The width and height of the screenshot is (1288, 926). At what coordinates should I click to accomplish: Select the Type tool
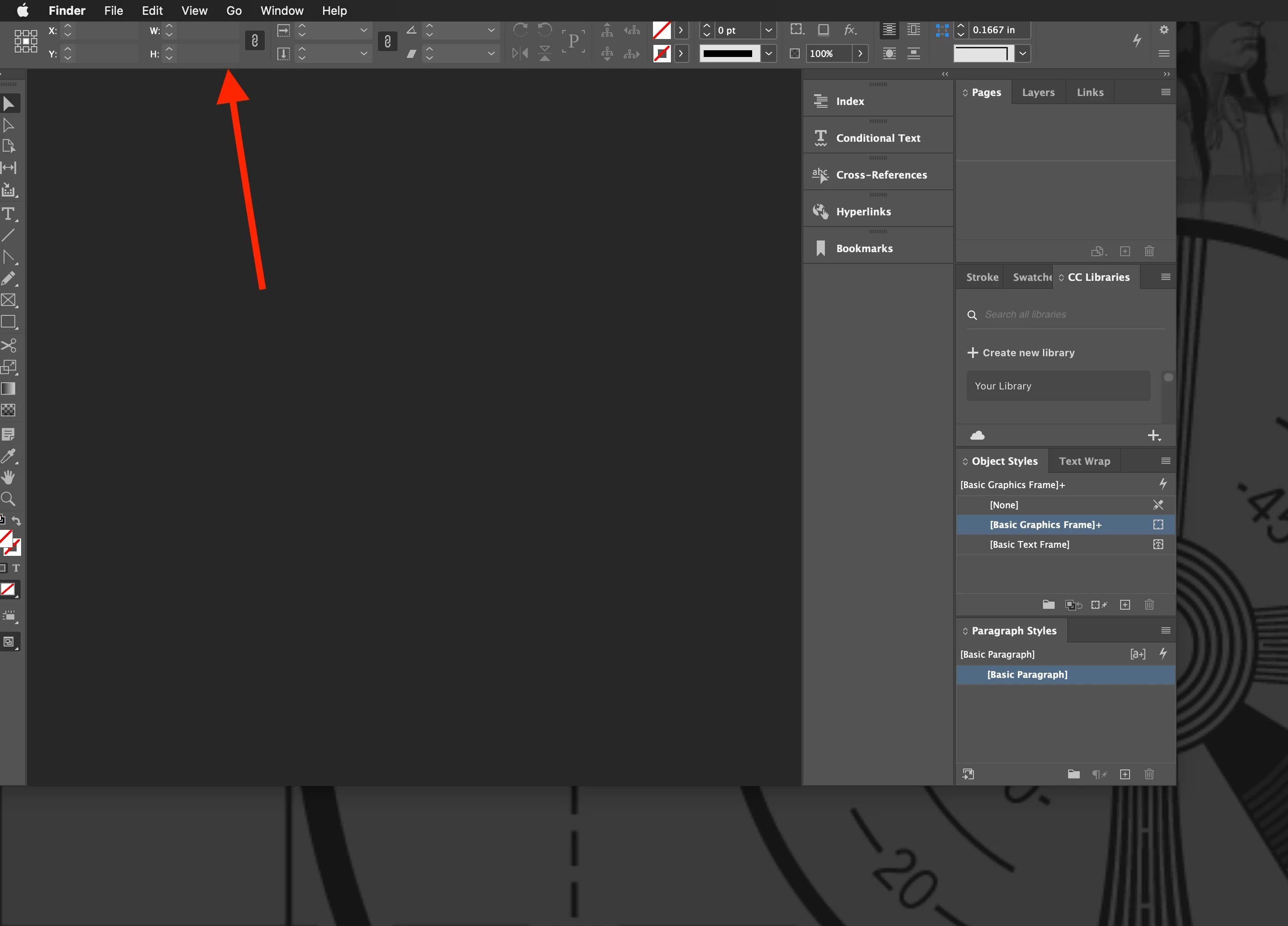tap(9, 214)
